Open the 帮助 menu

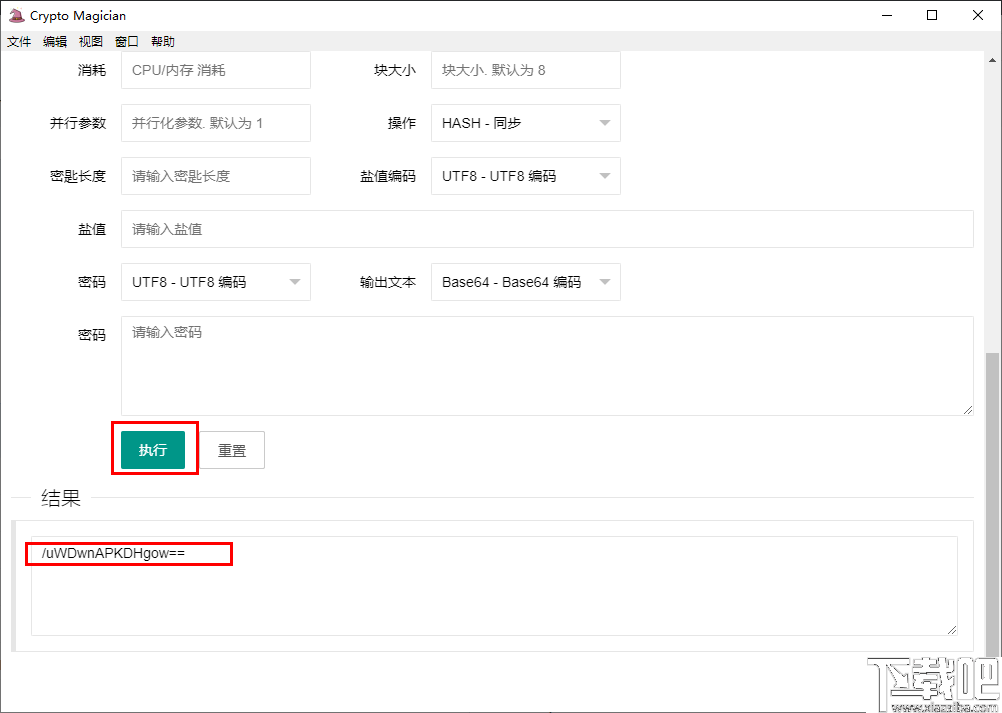point(163,41)
